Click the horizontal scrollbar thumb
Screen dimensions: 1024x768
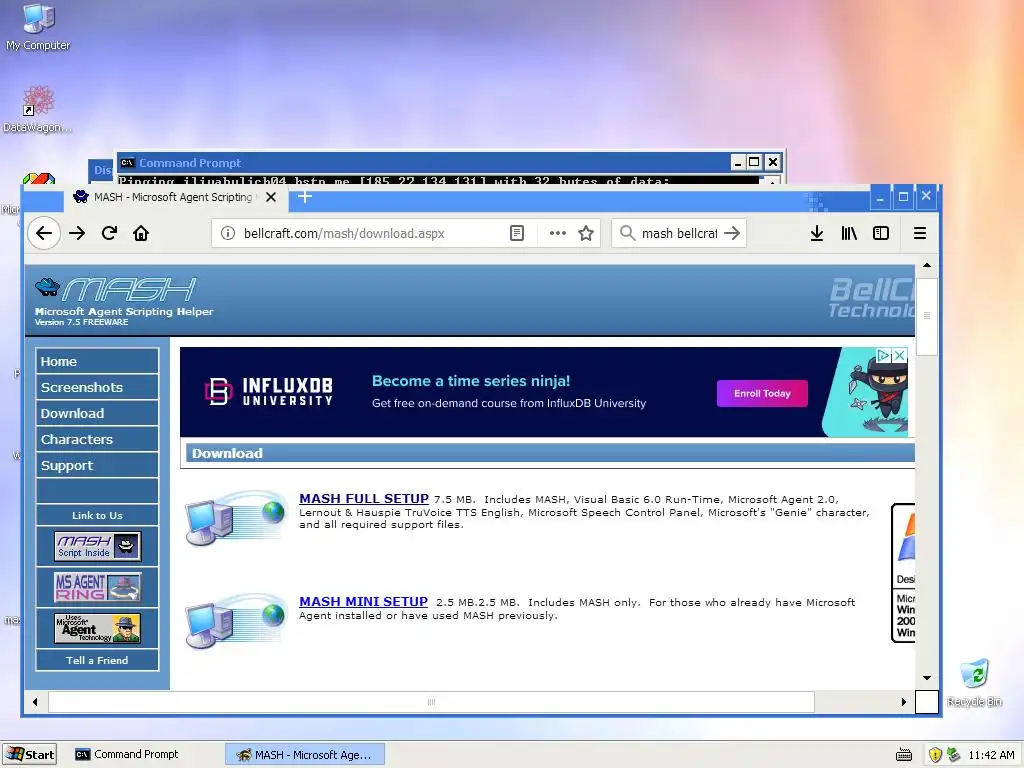[431, 702]
